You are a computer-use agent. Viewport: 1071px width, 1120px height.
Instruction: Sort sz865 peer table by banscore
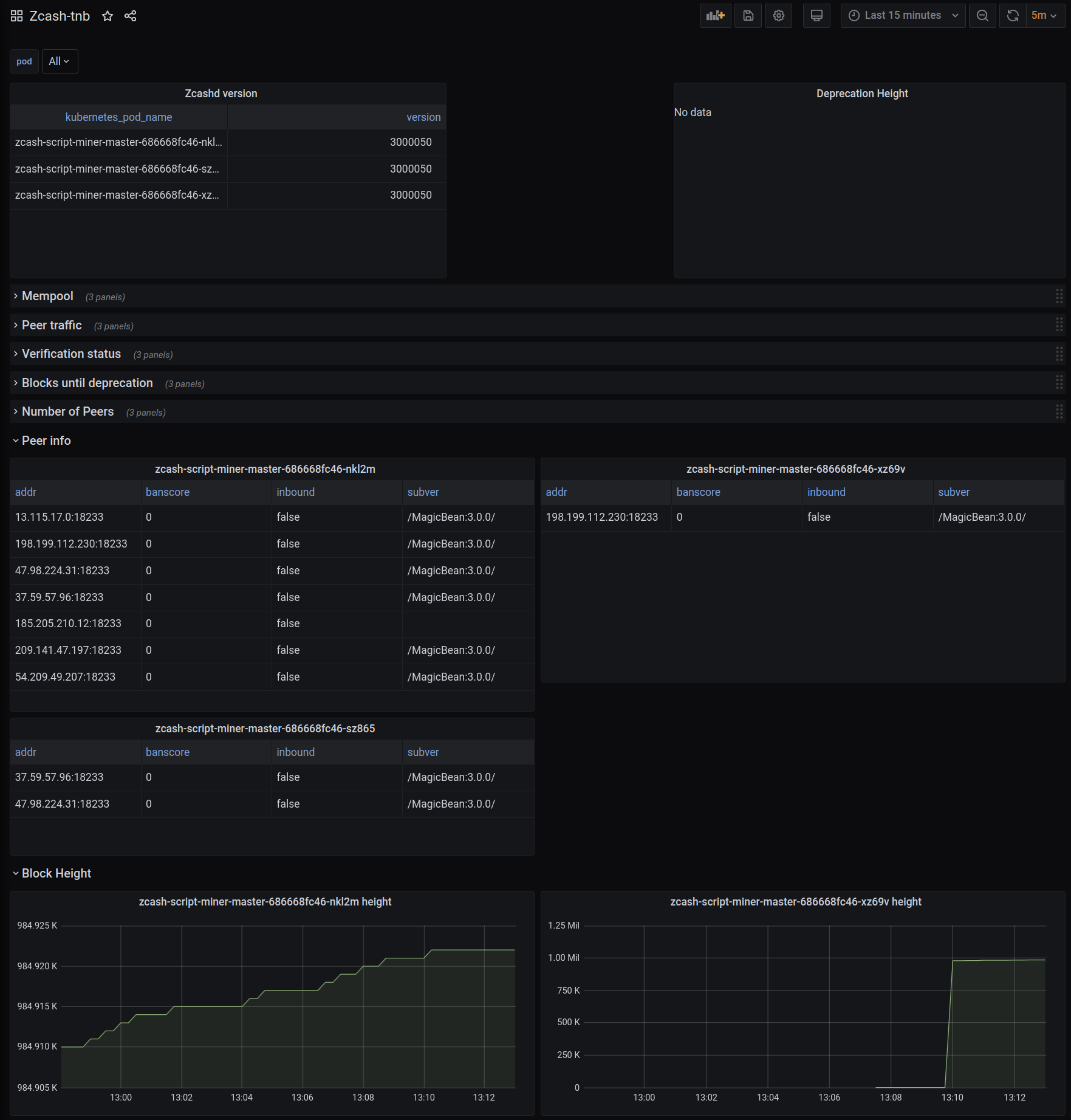coord(168,752)
